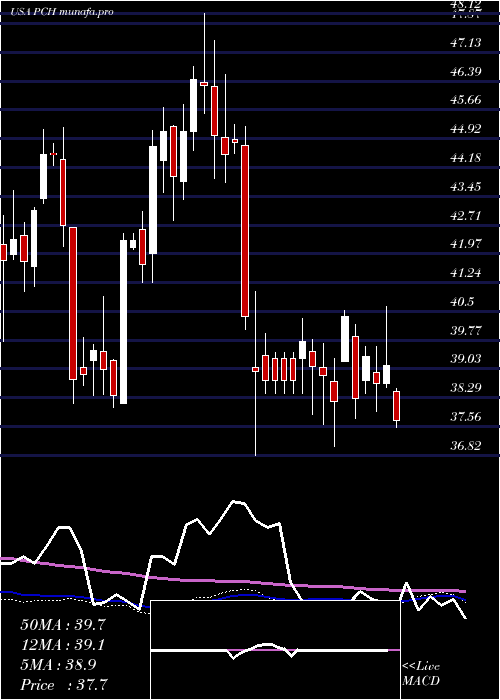500x700 pixels.
Task: Click inside the MACD inset chart panel
Action: pos(275,650)
